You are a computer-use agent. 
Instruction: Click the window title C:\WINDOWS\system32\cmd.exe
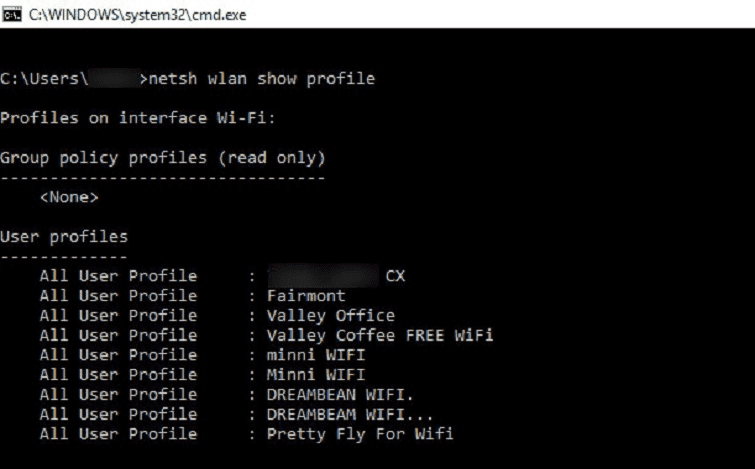pyautogui.click(x=137, y=15)
